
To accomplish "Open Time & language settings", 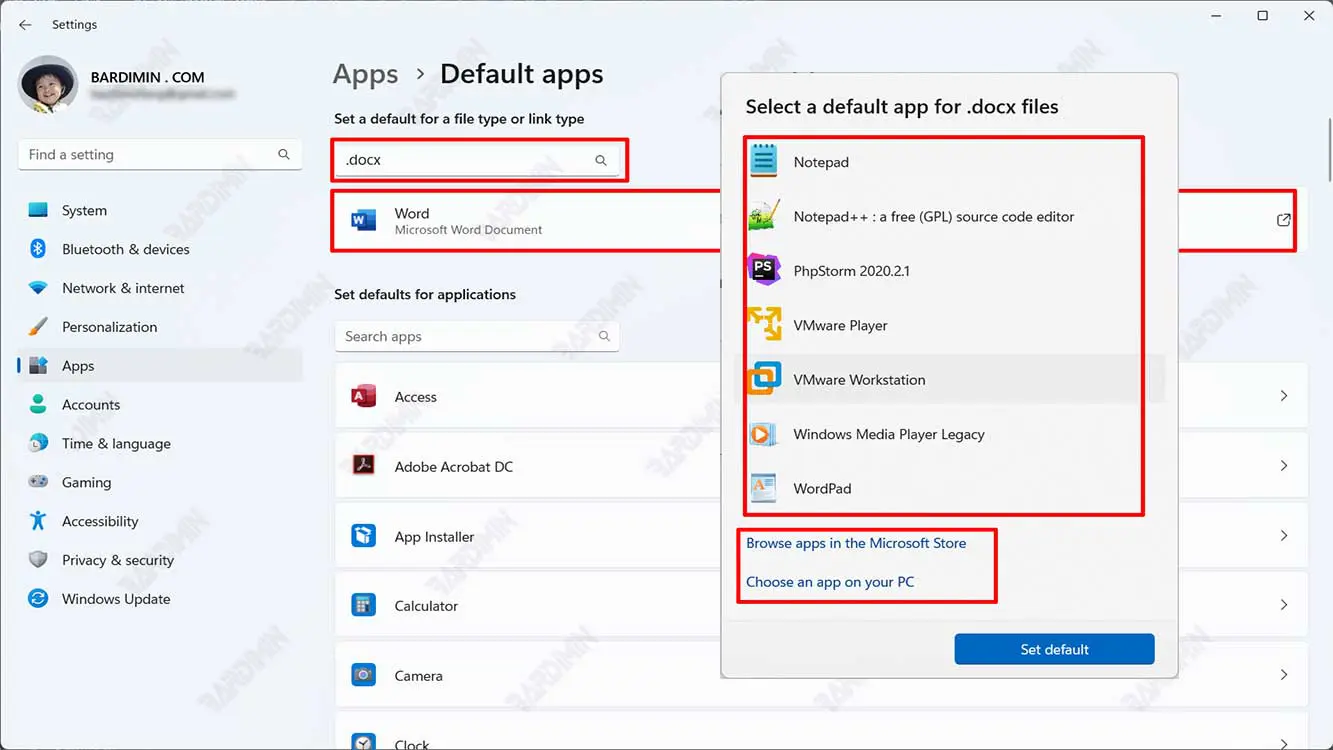I will click(x=160, y=444).
